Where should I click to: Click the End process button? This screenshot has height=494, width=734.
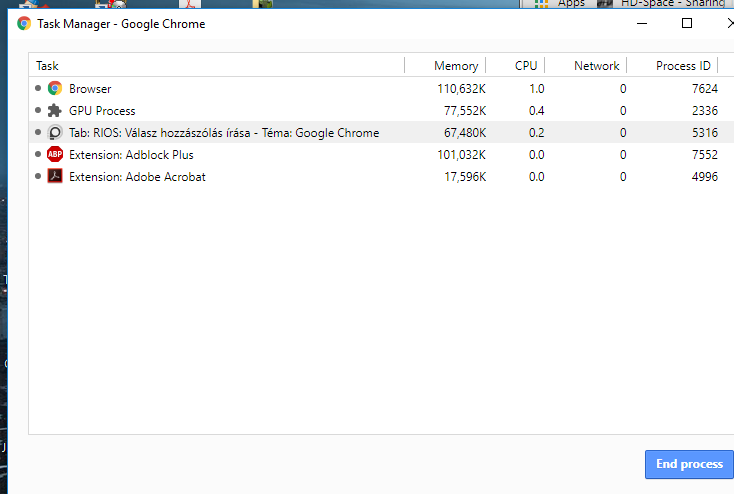tap(689, 464)
